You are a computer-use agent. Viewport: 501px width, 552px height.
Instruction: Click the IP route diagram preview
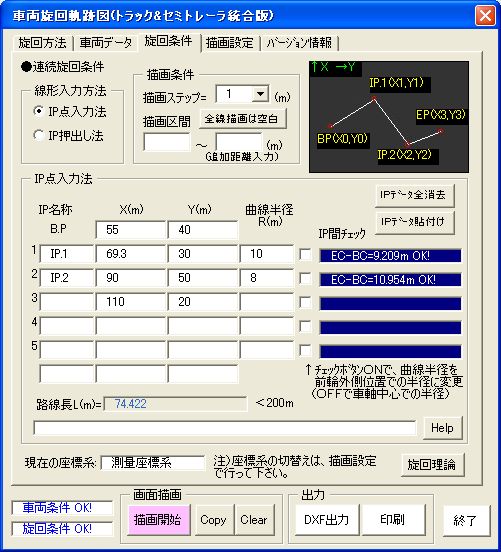coord(389,117)
